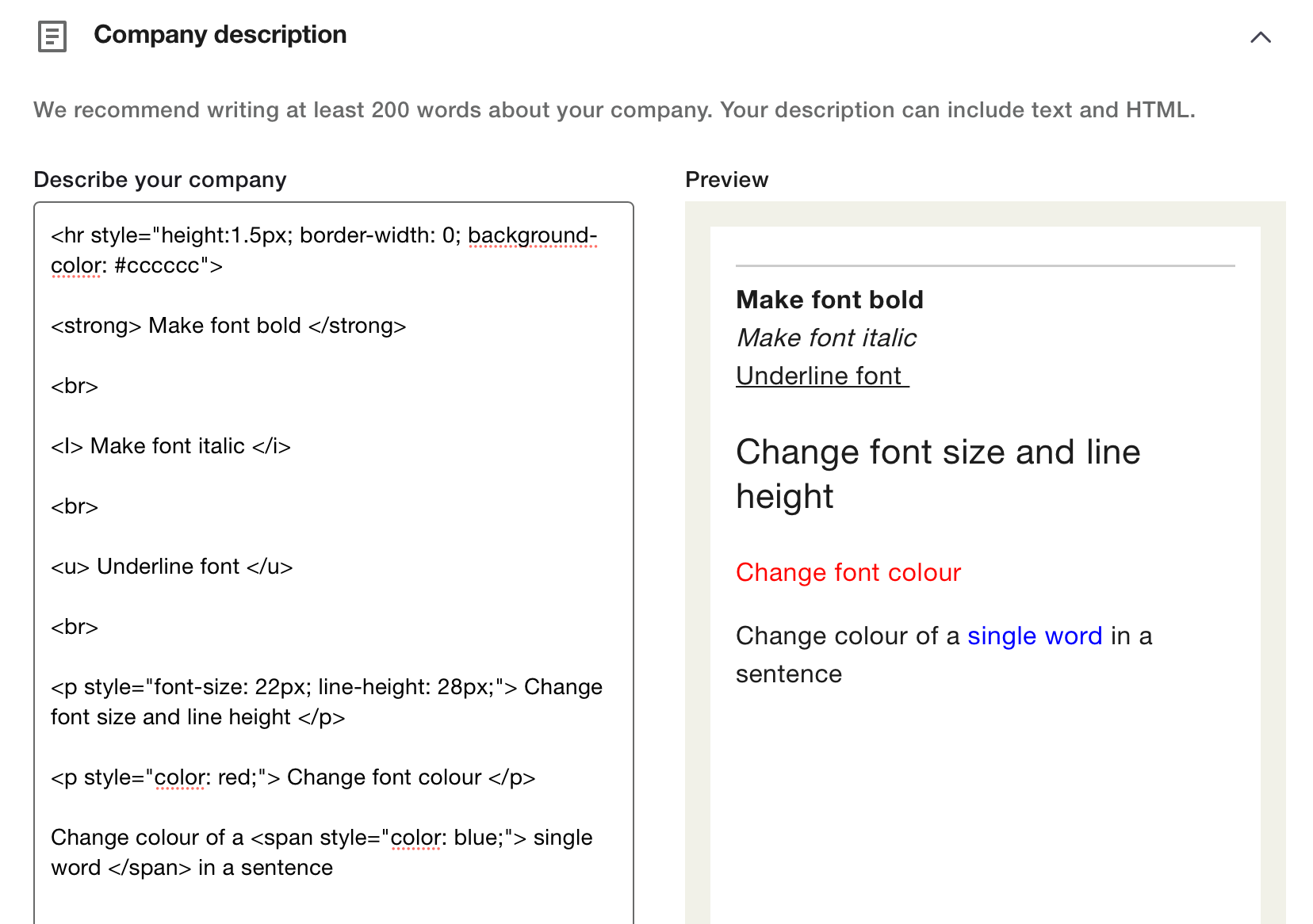Click the grey horizontal rule in preview
This screenshot has width=1313, height=924.
(x=985, y=265)
